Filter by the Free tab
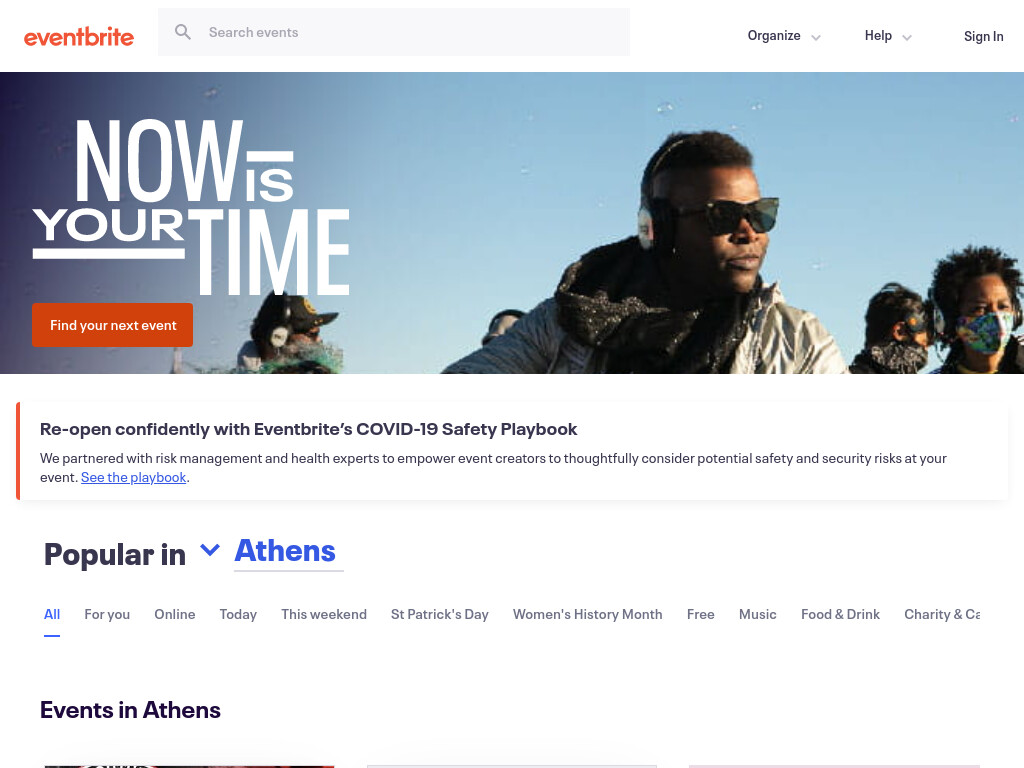1024x768 pixels. (701, 615)
